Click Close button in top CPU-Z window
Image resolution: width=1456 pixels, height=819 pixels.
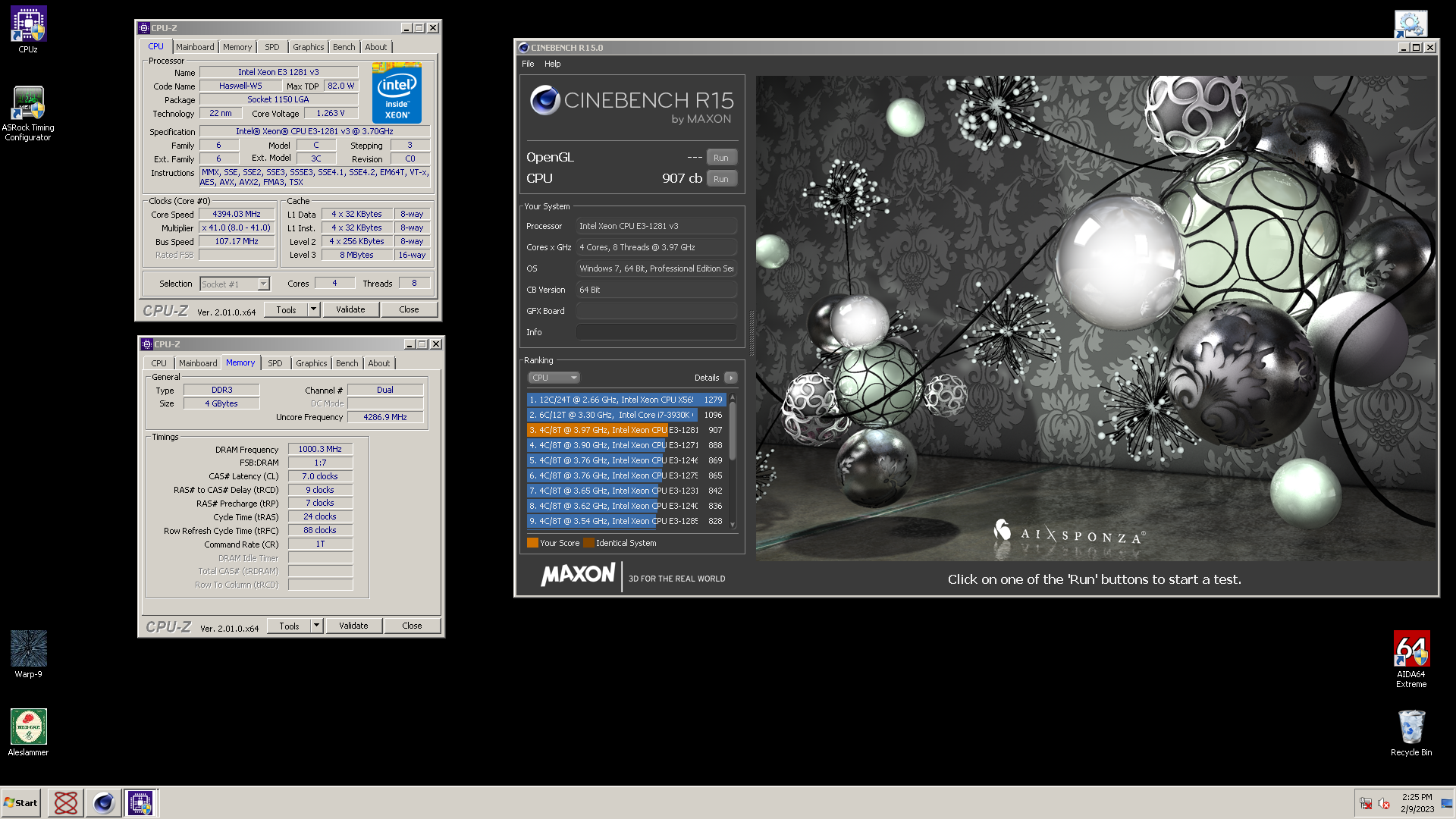tap(409, 309)
